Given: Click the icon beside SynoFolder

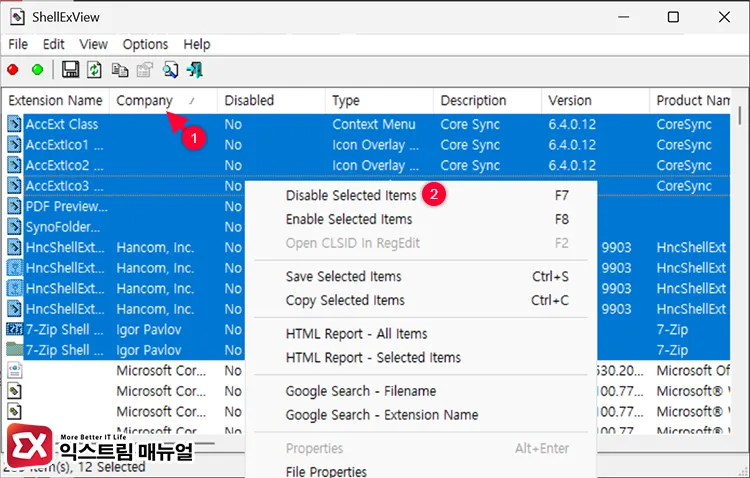Looking at the screenshot, I should [14, 227].
